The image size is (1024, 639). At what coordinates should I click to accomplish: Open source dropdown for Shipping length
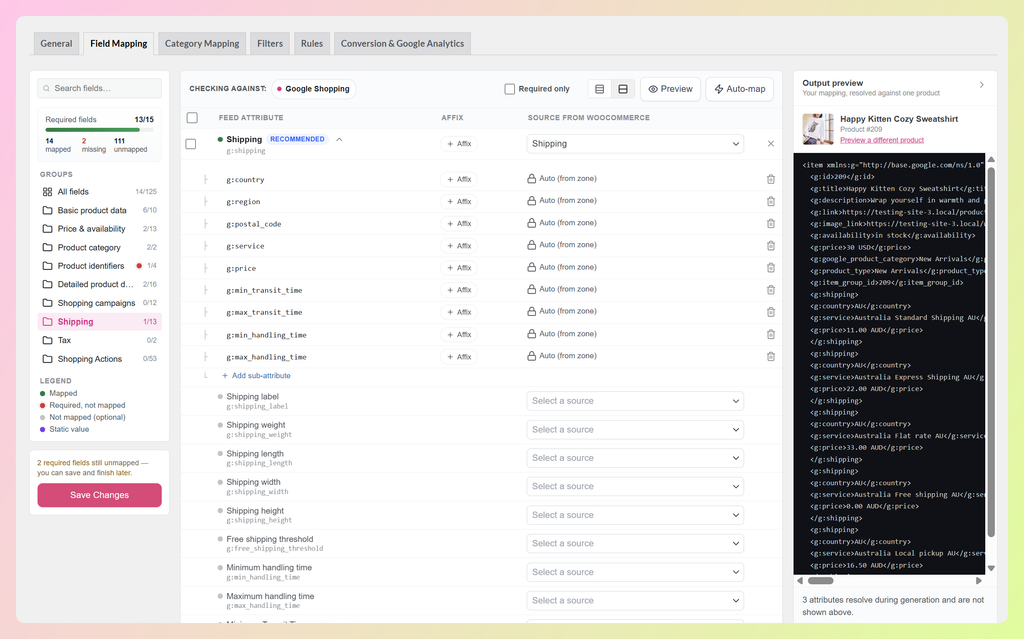coord(635,458)
